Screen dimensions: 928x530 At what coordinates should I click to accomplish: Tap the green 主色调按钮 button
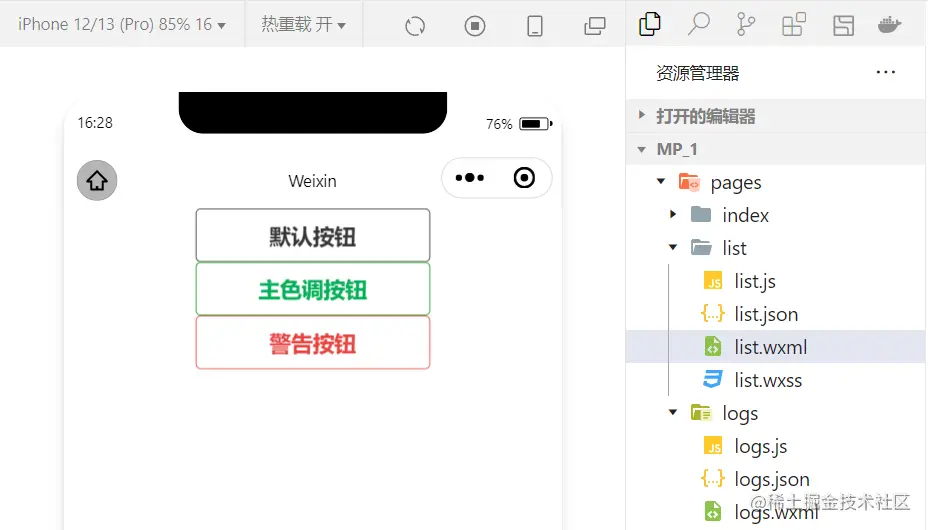point(313,289)
